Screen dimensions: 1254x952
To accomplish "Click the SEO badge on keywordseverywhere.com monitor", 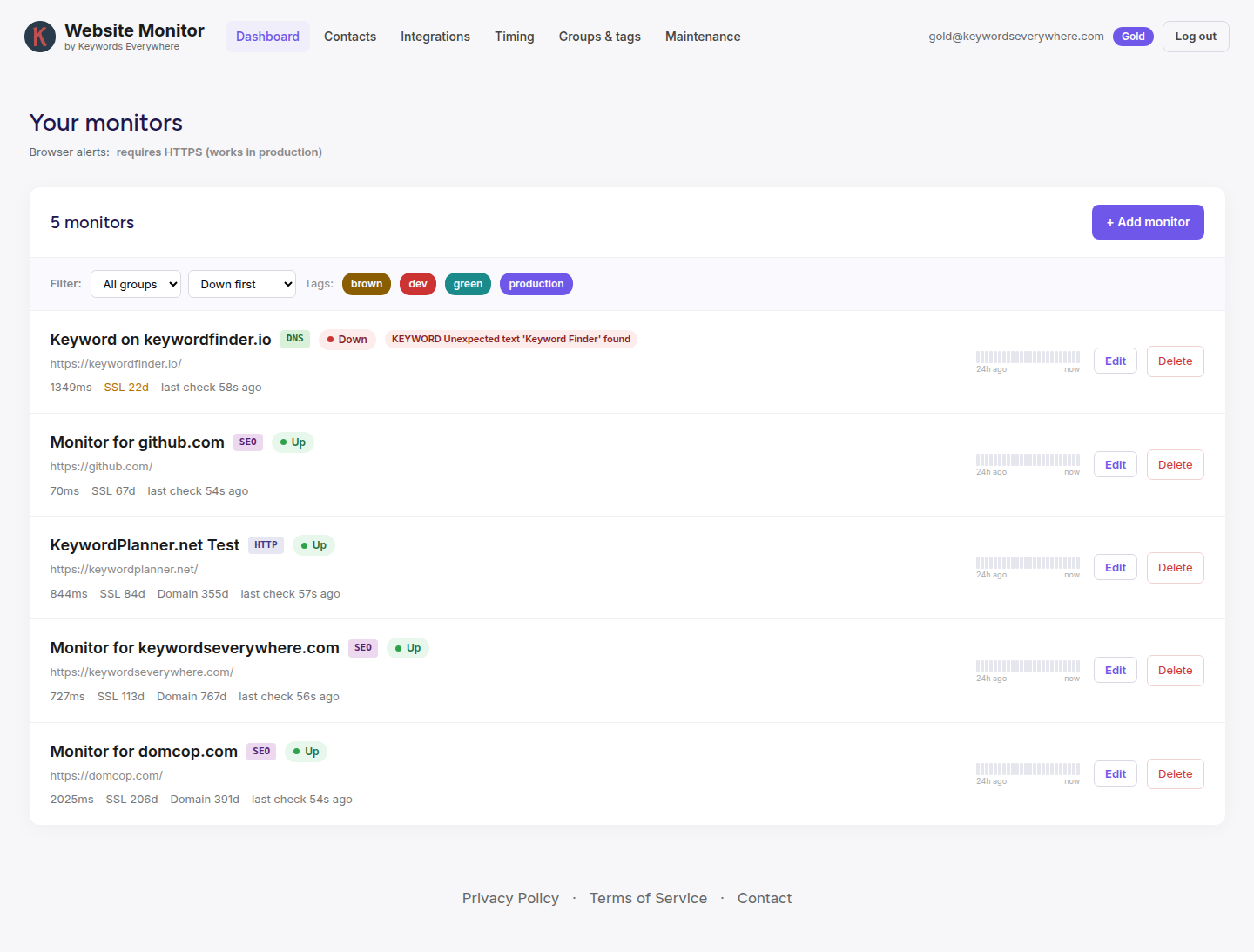I will [x=363, y=648].
